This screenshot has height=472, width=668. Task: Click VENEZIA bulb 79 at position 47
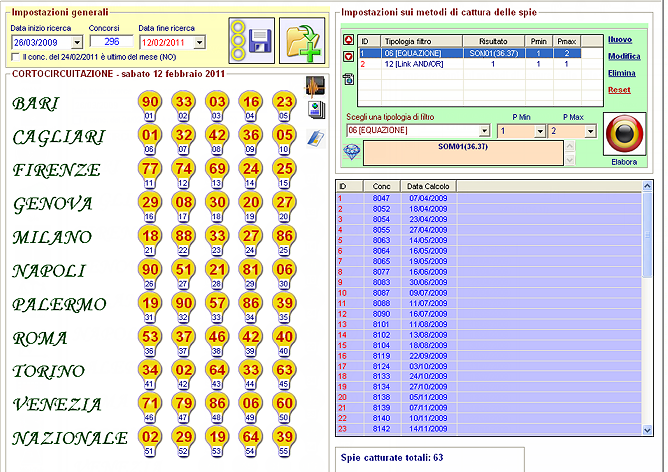pyautogui.click(x=184, y=407)
